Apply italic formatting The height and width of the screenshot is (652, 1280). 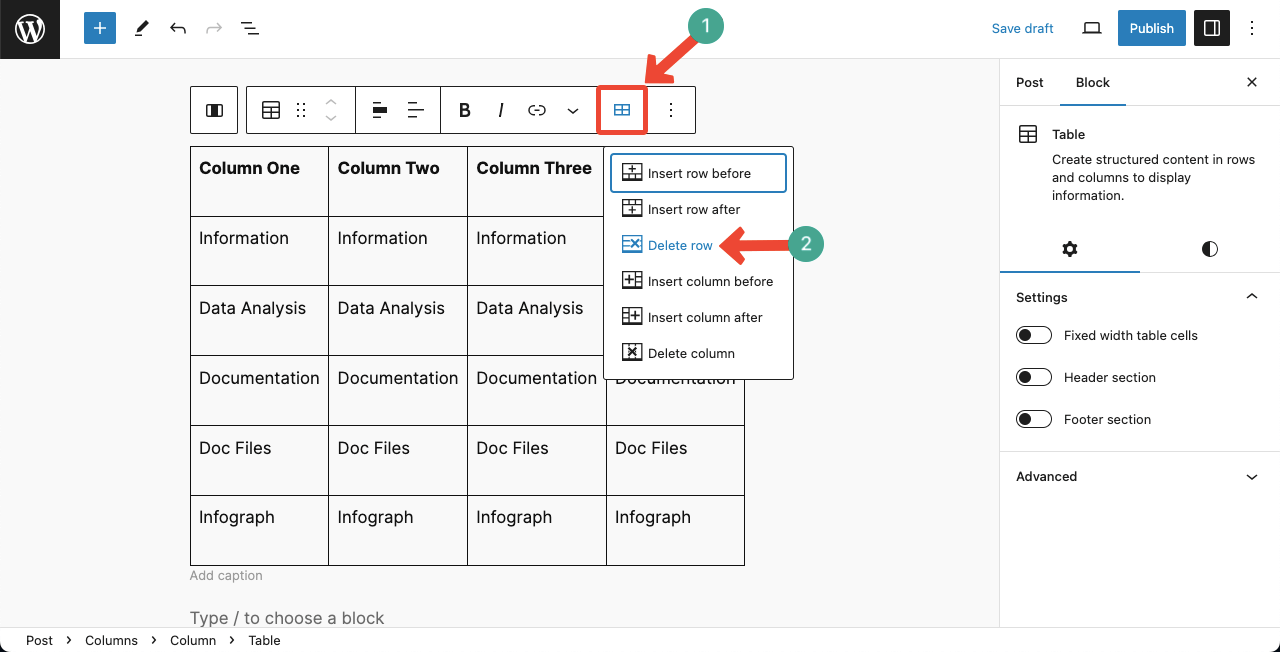click(x=500, y=110)
